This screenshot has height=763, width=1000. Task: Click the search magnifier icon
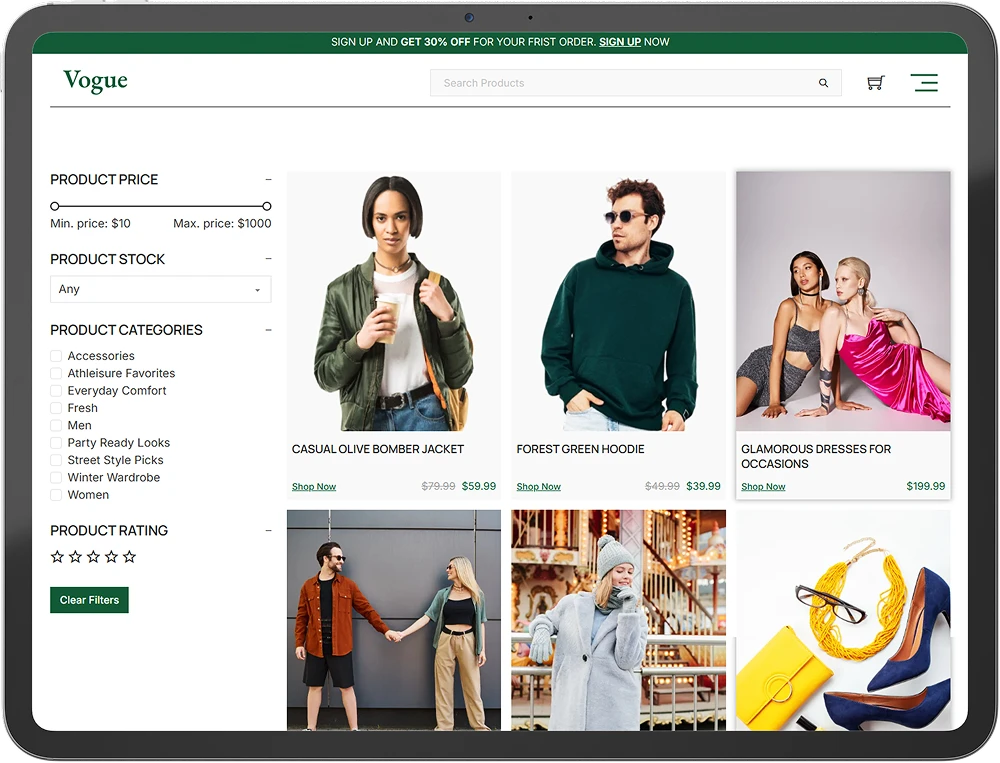click(823, 83)
